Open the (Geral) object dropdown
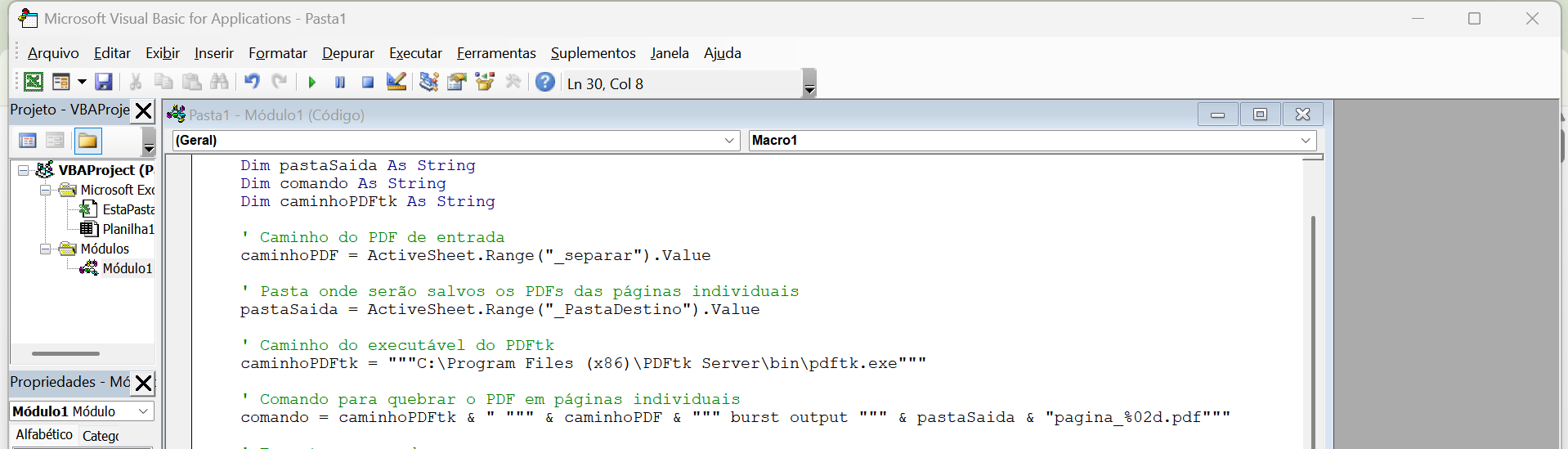This screenshot has width=1568, height=449. point(729,141)
